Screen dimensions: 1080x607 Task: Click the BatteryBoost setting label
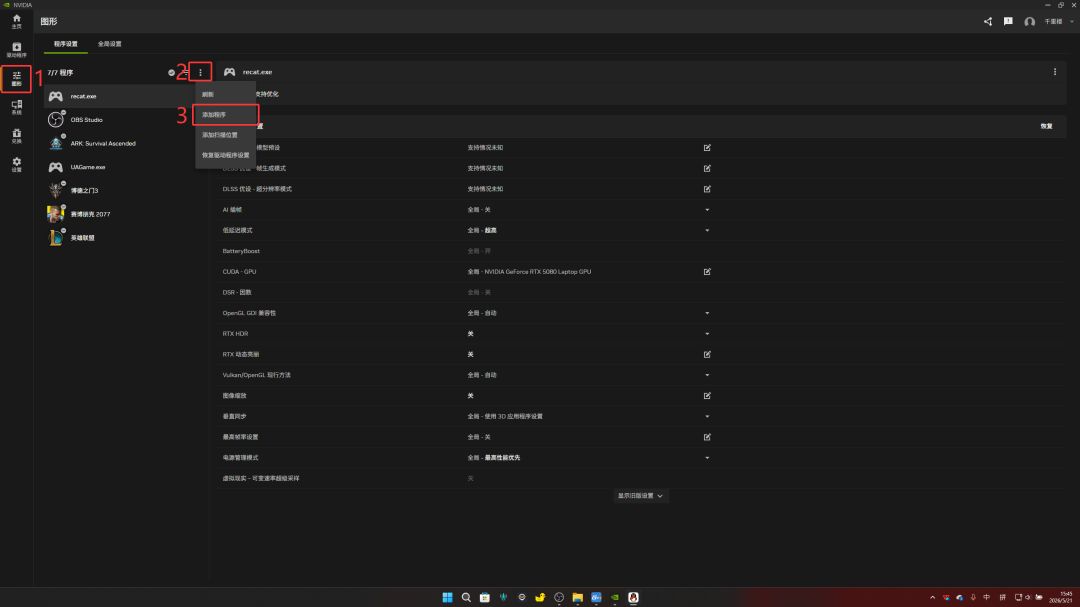coord(240,251)
